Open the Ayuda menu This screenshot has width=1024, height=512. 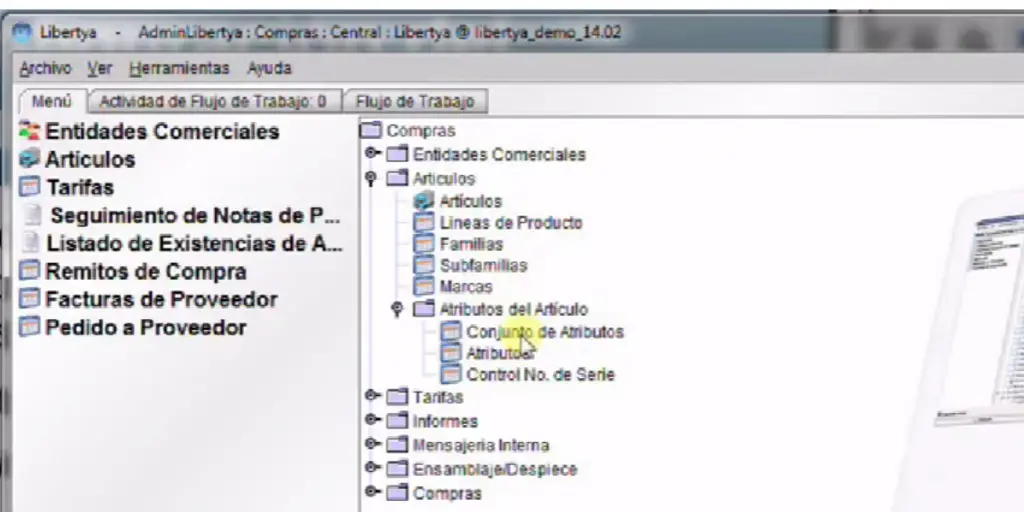click(x=269, y=69)
